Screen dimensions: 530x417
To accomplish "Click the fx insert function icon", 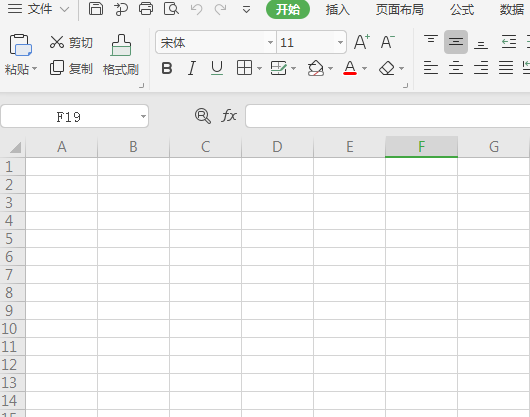I will pyautogui.click(x=229, y=116).
